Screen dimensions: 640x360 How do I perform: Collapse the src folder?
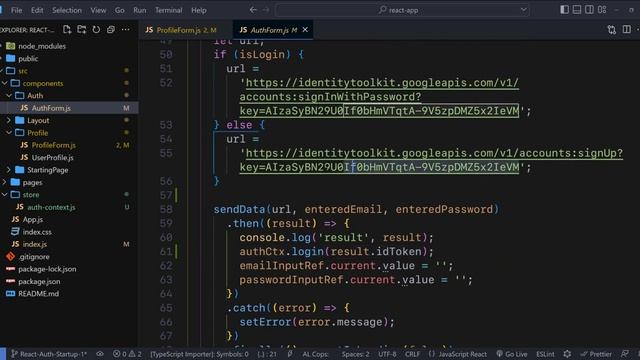23,71
